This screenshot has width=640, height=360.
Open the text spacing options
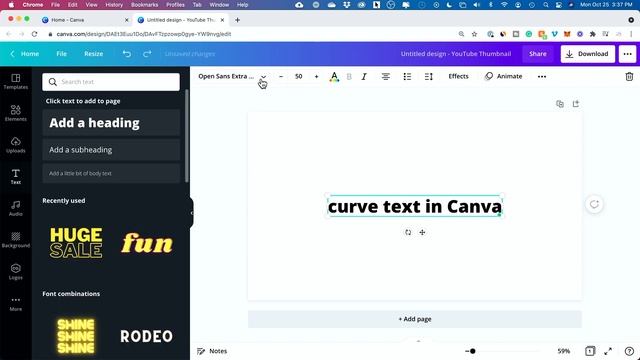pos(429,77)
